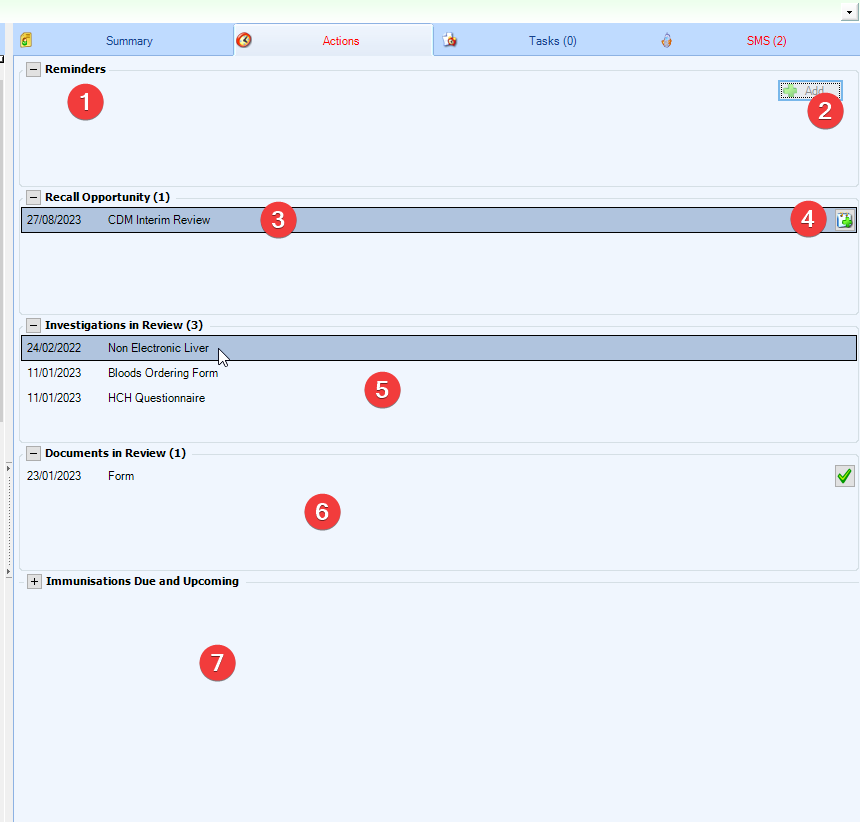Click the clock icon on Actions tab

tap(244, 41)
